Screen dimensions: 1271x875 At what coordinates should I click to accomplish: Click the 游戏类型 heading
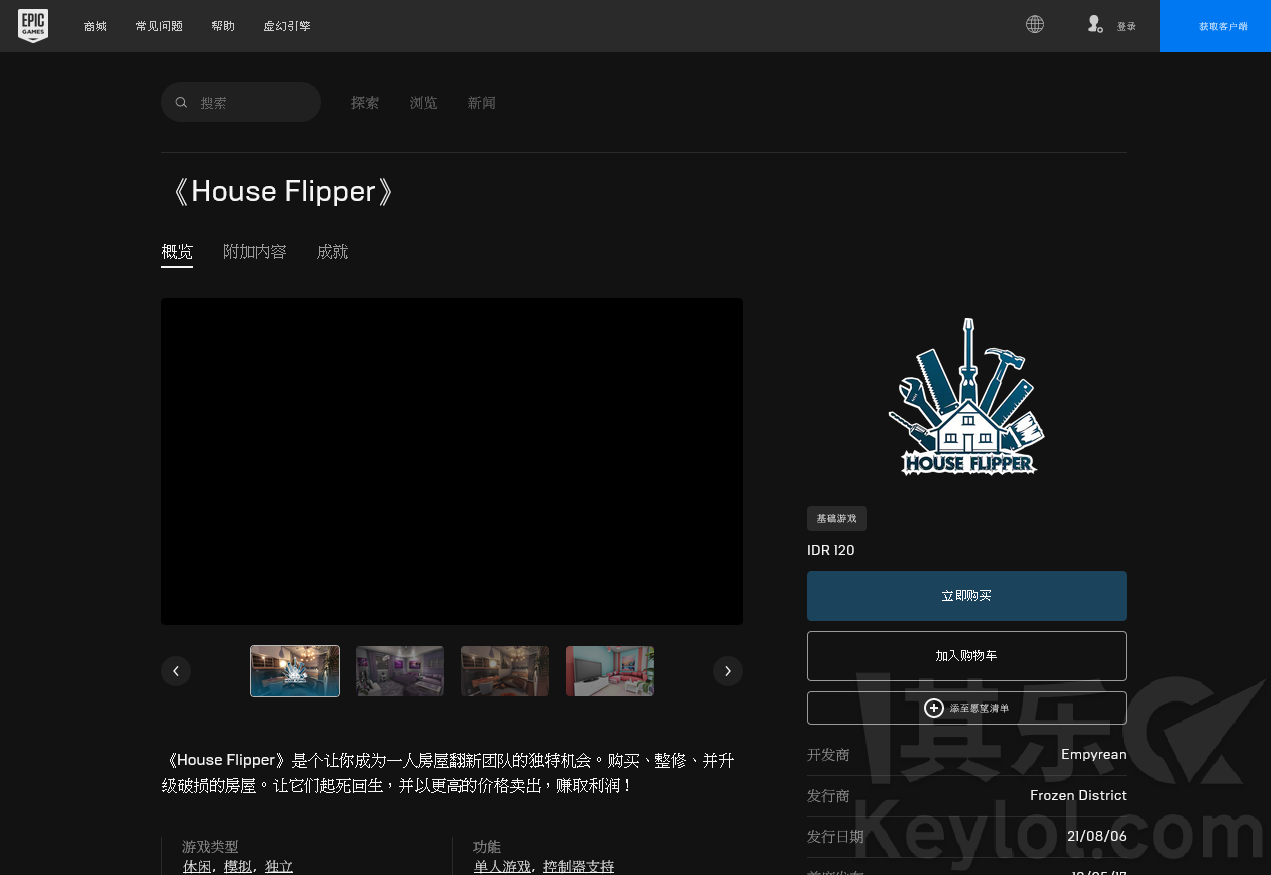[210, 847]
